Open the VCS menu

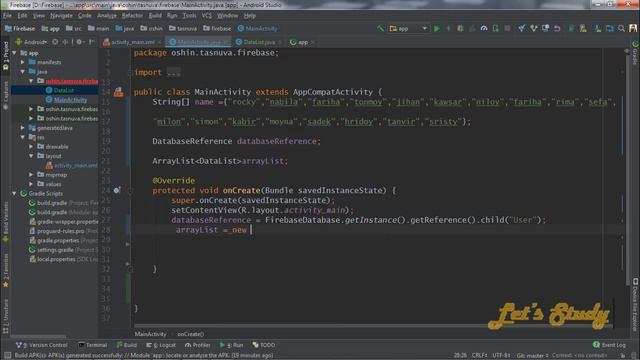click(x=207, y=16)
